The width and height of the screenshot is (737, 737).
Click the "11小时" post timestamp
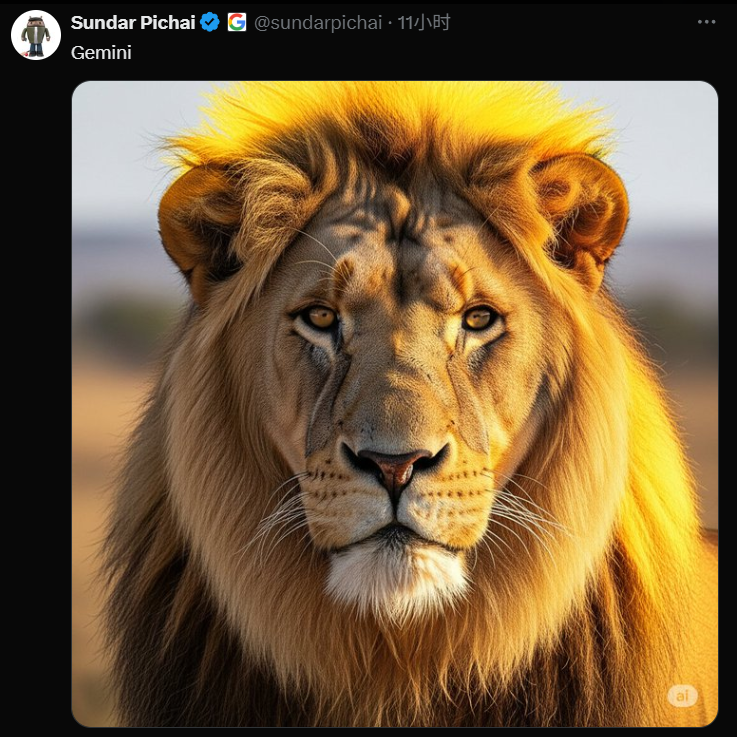[x=424, y=22]
